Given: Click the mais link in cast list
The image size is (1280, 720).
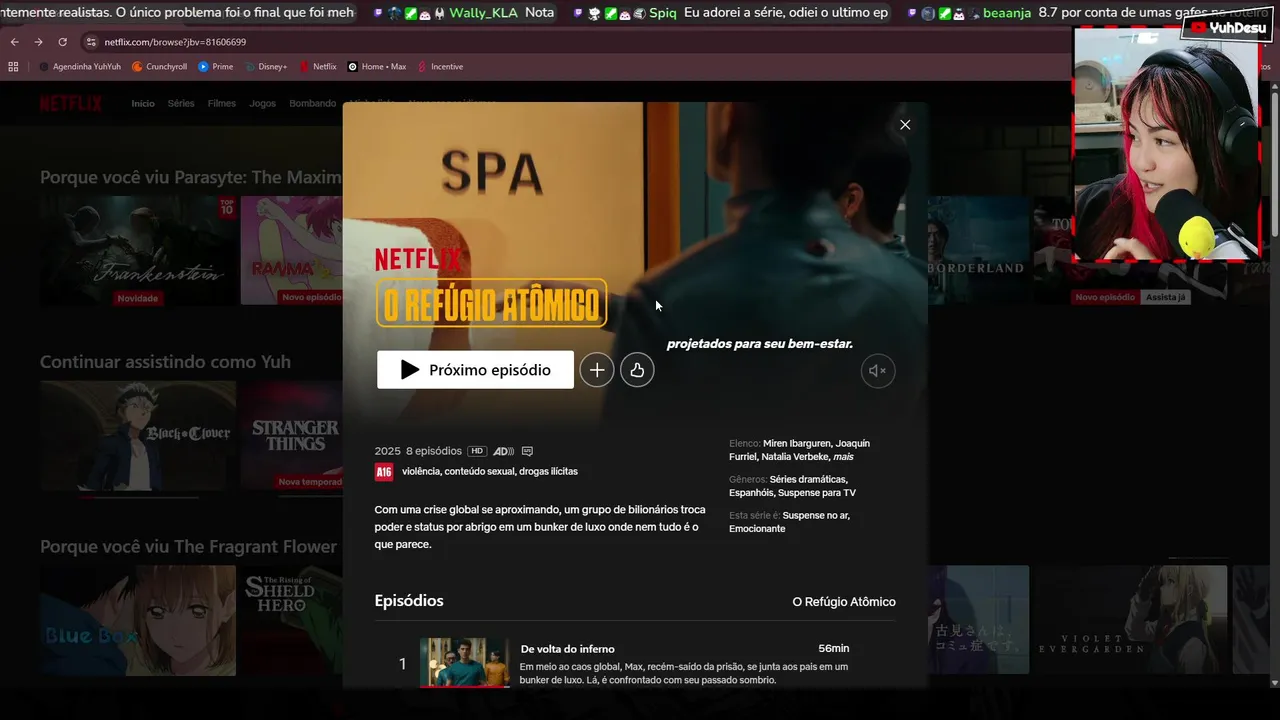Looking at the screenshot, I should tap(843, 457).
